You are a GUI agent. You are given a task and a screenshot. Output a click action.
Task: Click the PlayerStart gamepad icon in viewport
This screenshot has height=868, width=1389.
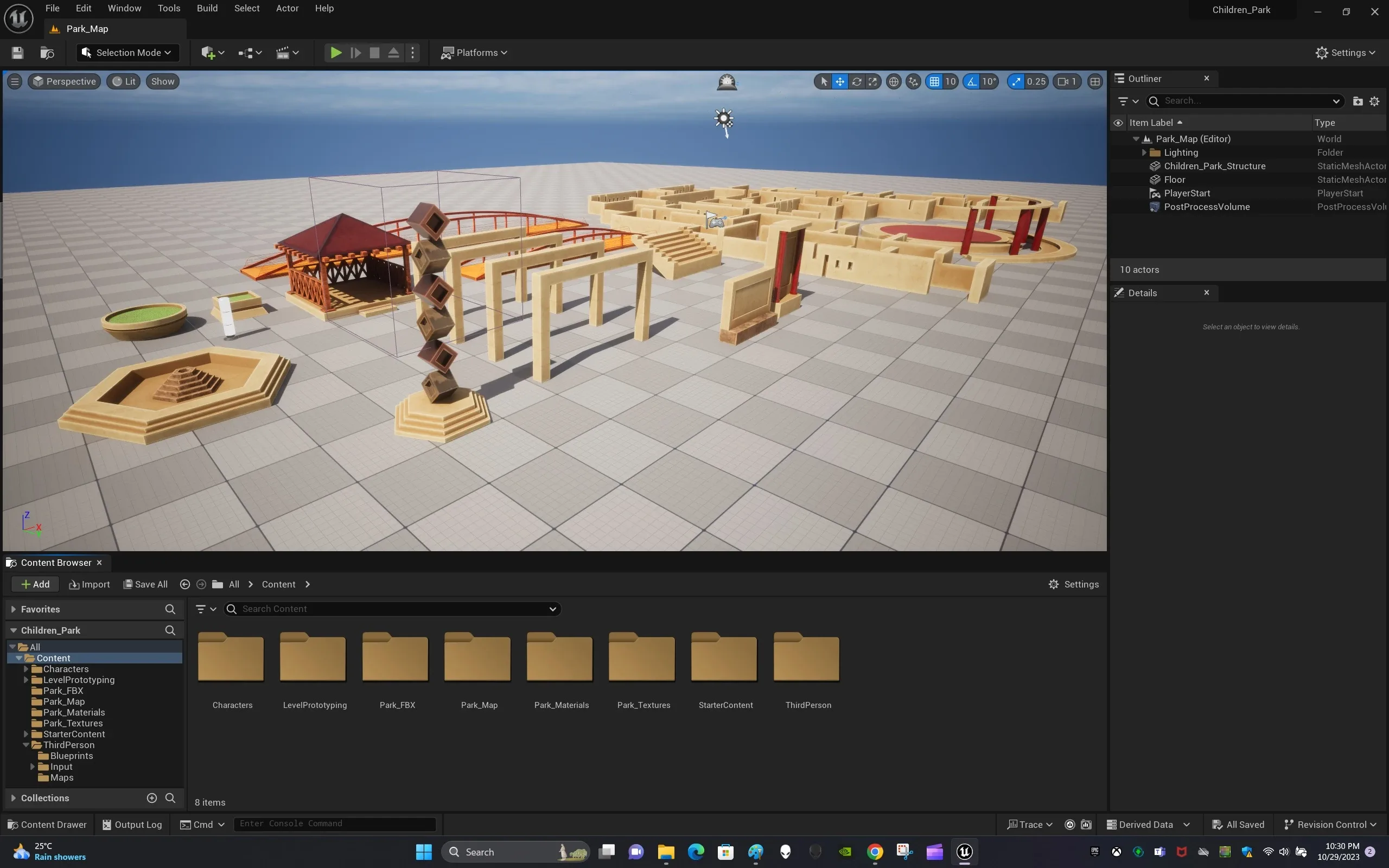[x=715, y=220]
